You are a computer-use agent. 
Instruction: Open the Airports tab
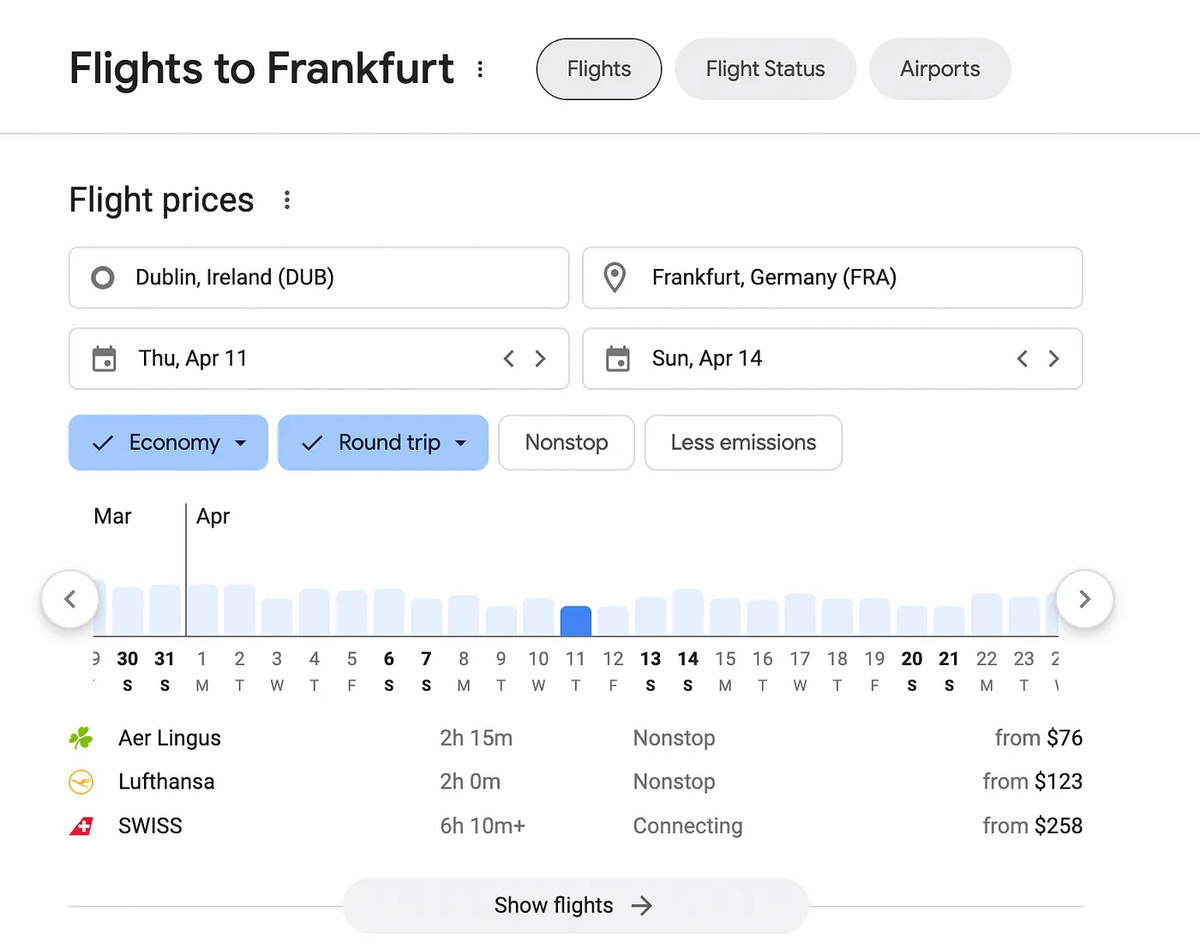point(940,69)
